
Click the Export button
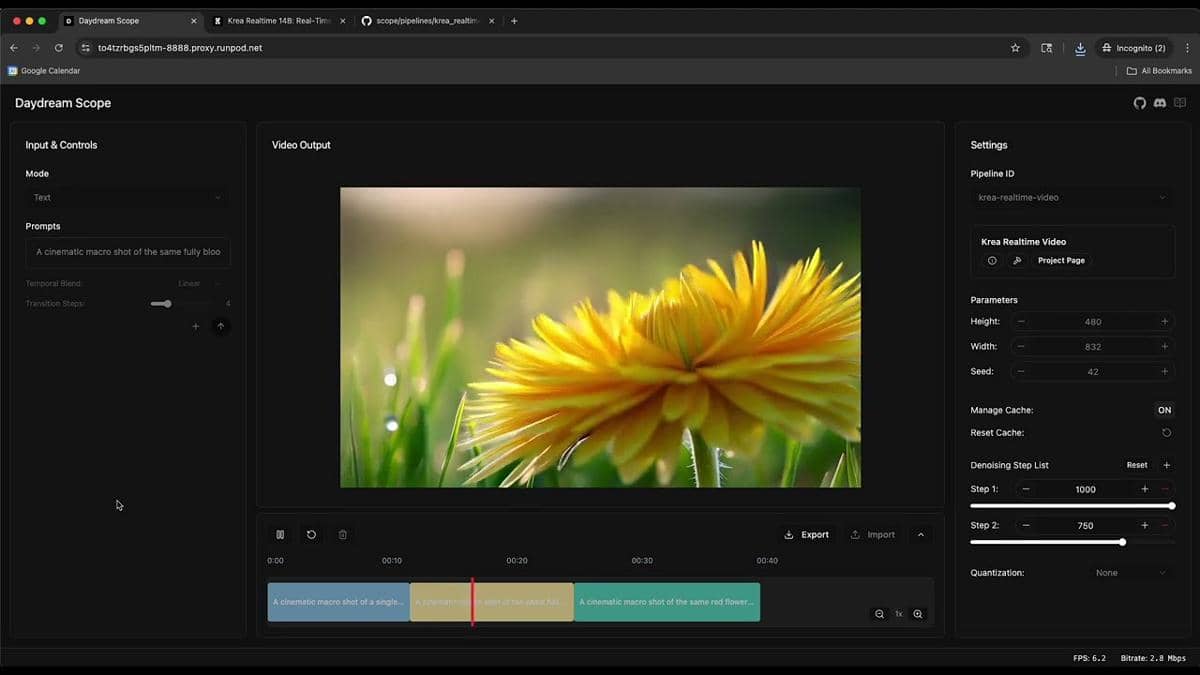(x=807, y=534)
